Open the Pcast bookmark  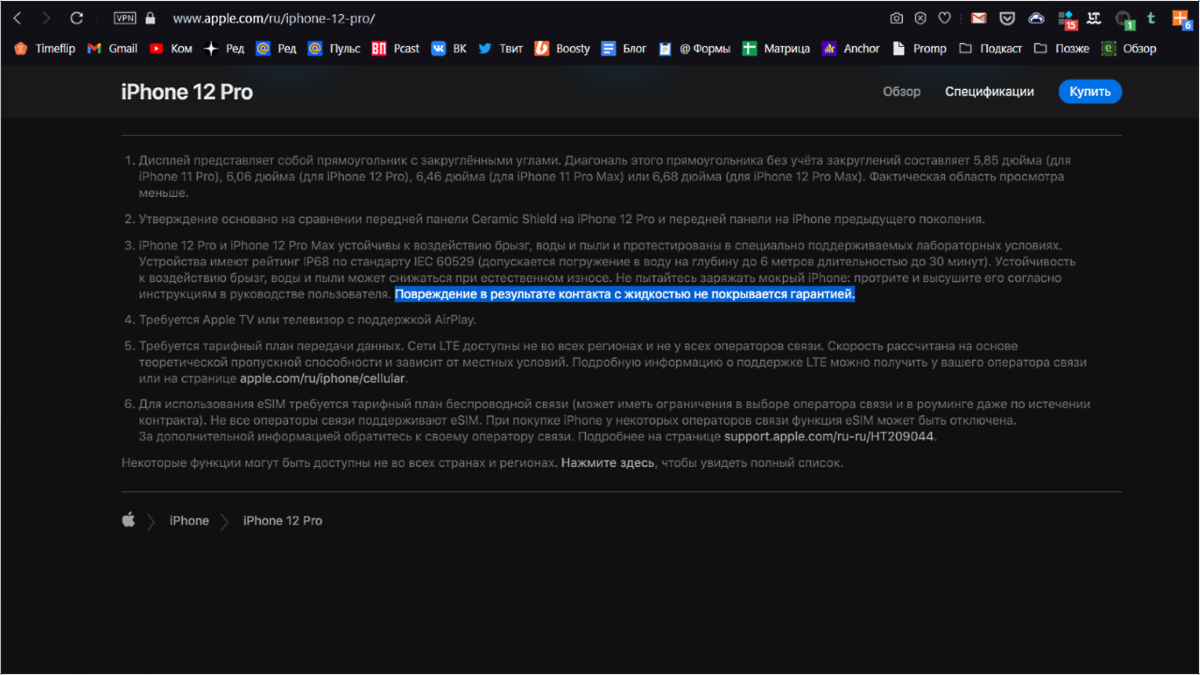click(395, 48)
